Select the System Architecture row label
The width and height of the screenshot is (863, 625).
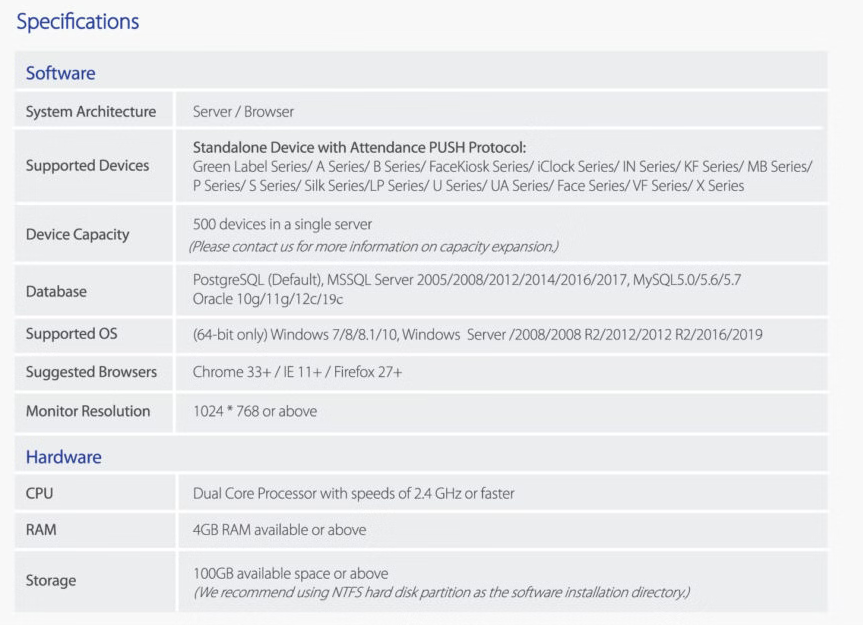pyautogui.click(x=90, y=112)
